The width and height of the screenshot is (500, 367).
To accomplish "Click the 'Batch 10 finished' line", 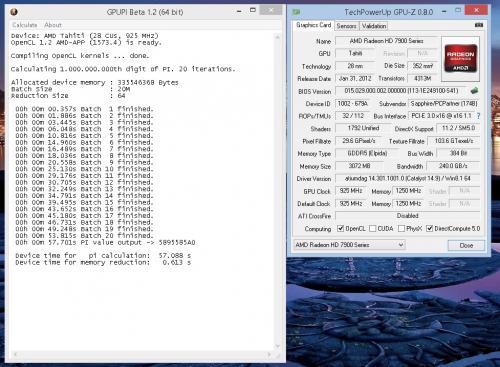I will coord(84,169).
